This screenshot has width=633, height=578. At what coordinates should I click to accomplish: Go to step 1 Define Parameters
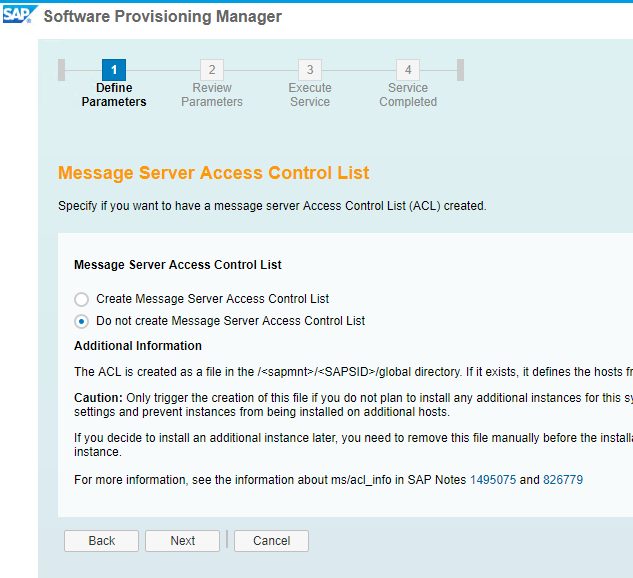(114, 70)
